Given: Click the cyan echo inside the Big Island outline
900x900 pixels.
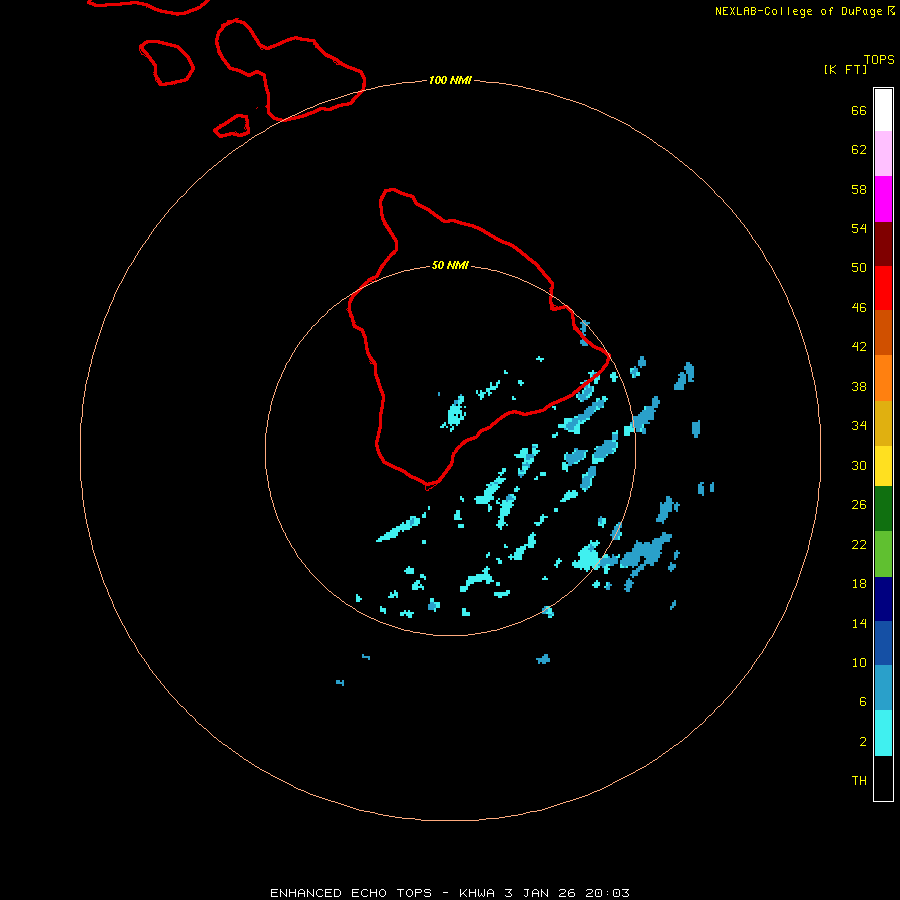Looking at the screenshot, I should [456, 413].
